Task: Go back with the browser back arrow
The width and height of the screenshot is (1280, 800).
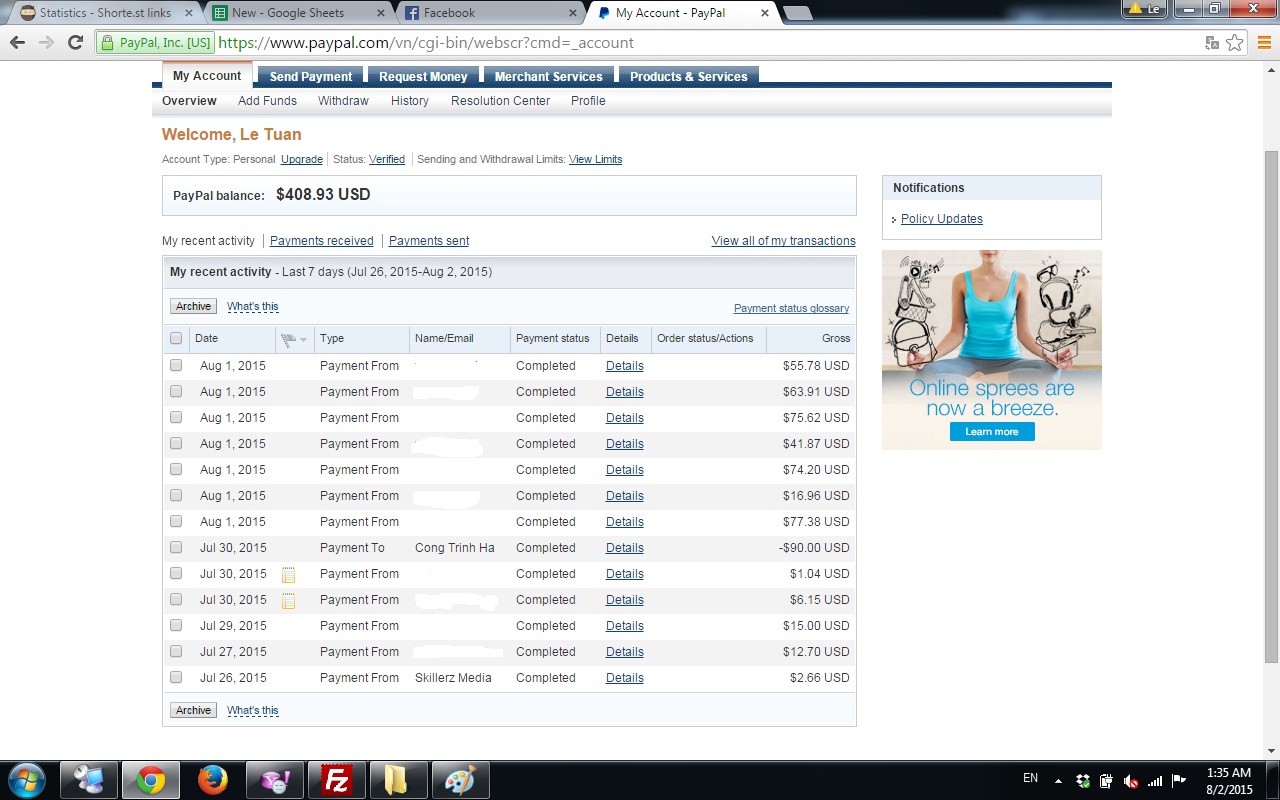Action: coord(17,43)
